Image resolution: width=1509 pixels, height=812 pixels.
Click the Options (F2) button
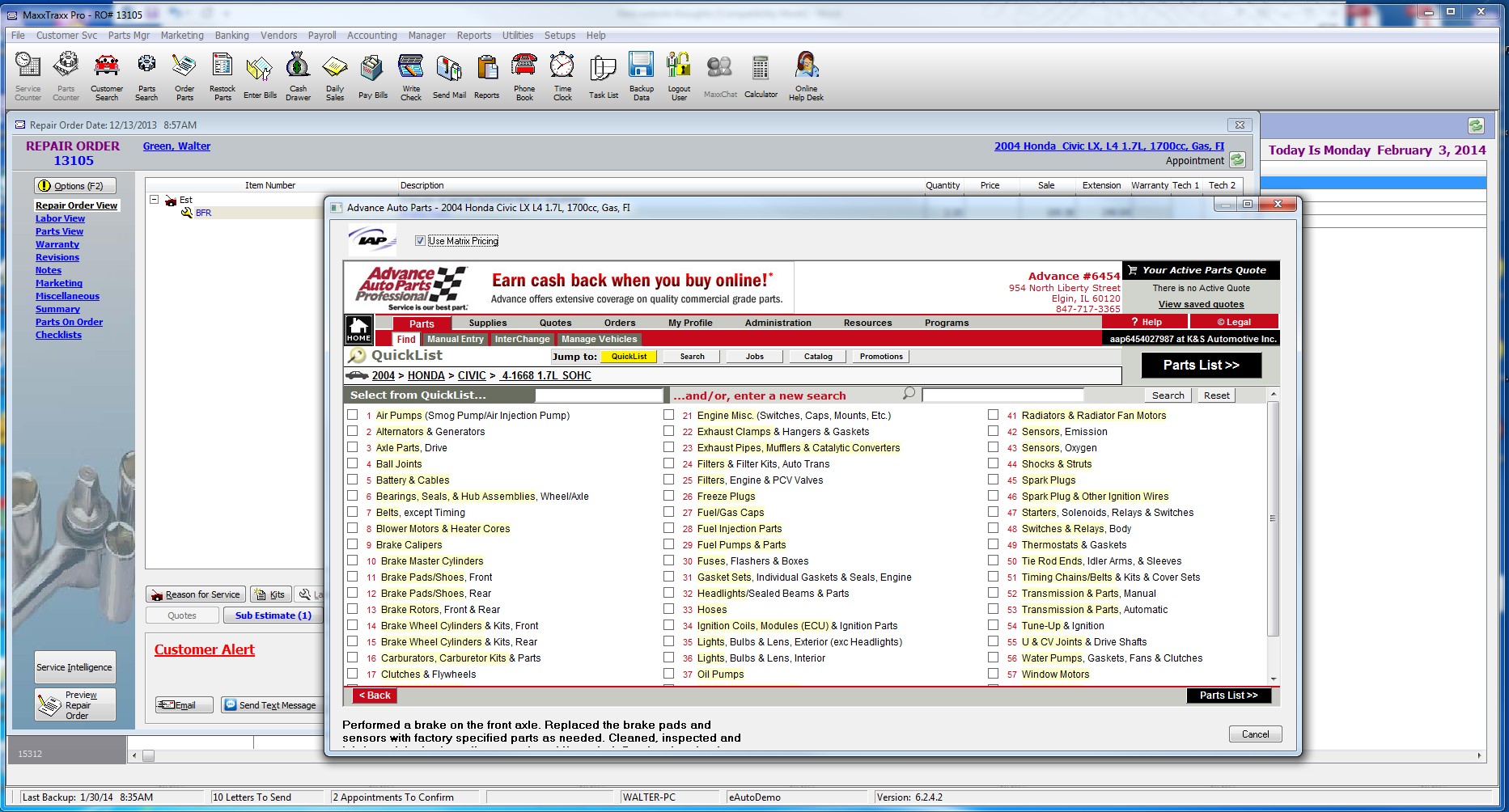coord(74,185)
